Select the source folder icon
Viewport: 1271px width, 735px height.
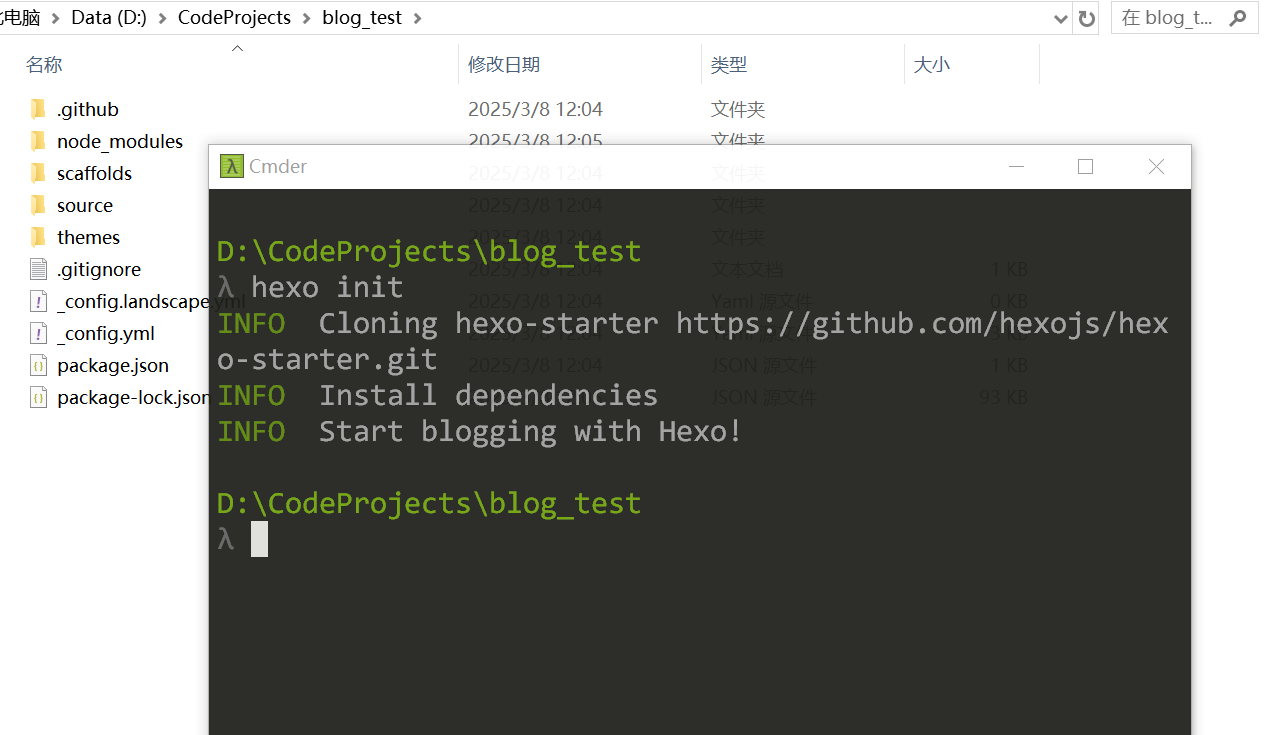(38, 205)
